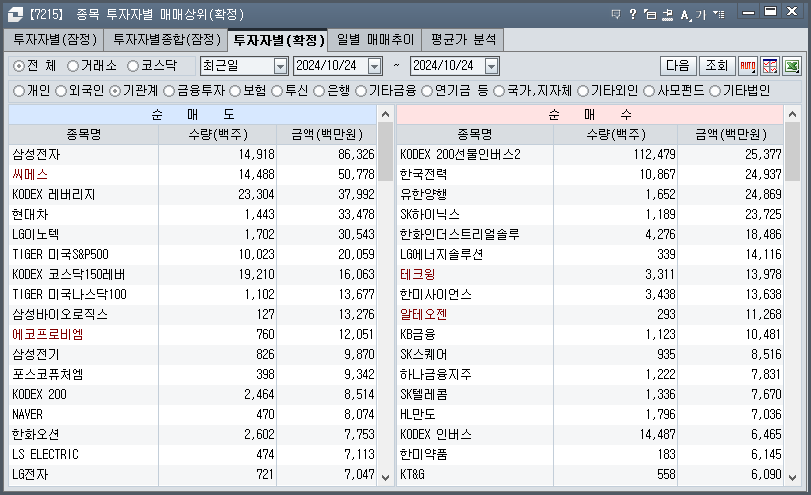
Task: Open the end date calendar dropdown
Action: 491,66
